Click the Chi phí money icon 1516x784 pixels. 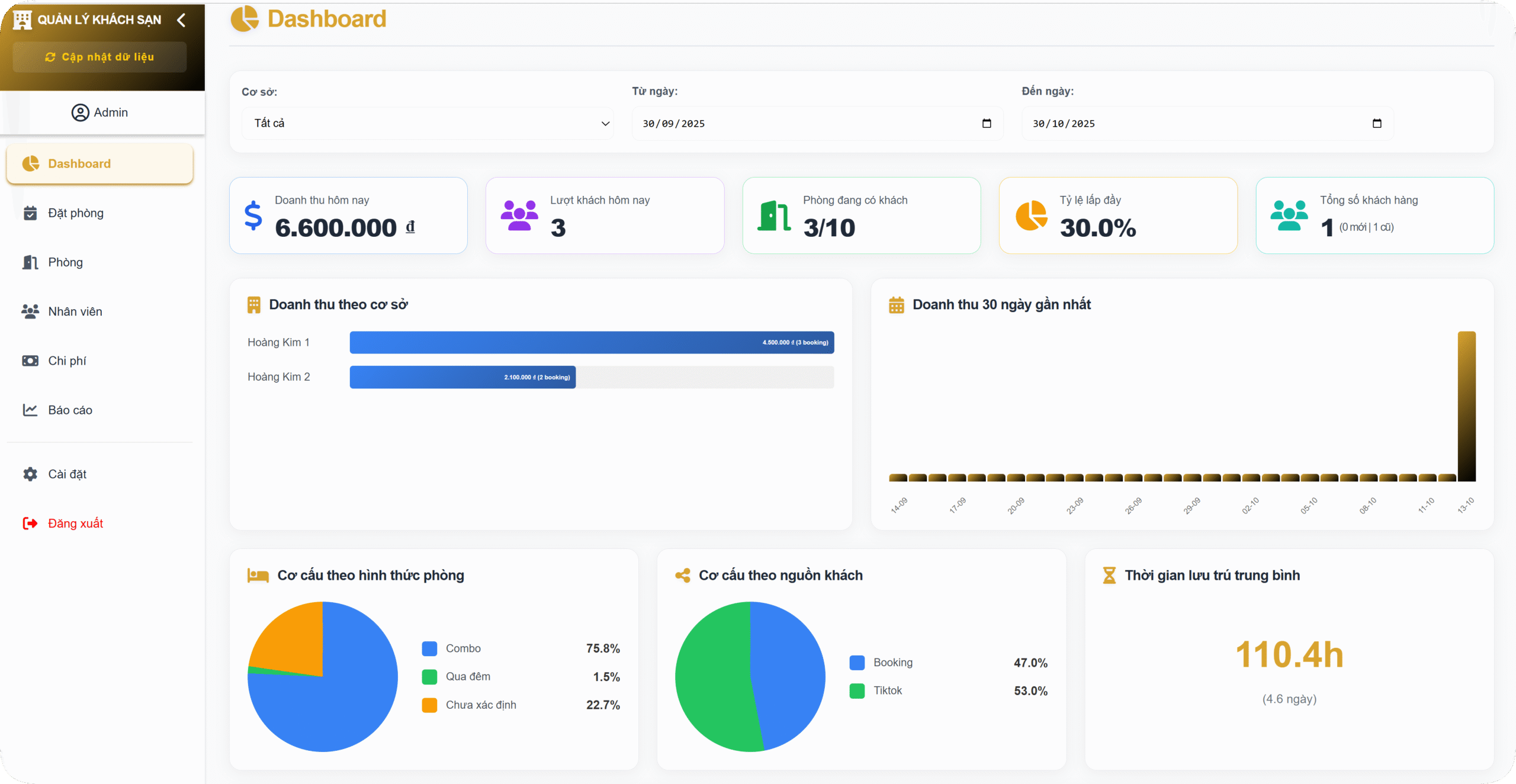point(30,361)
